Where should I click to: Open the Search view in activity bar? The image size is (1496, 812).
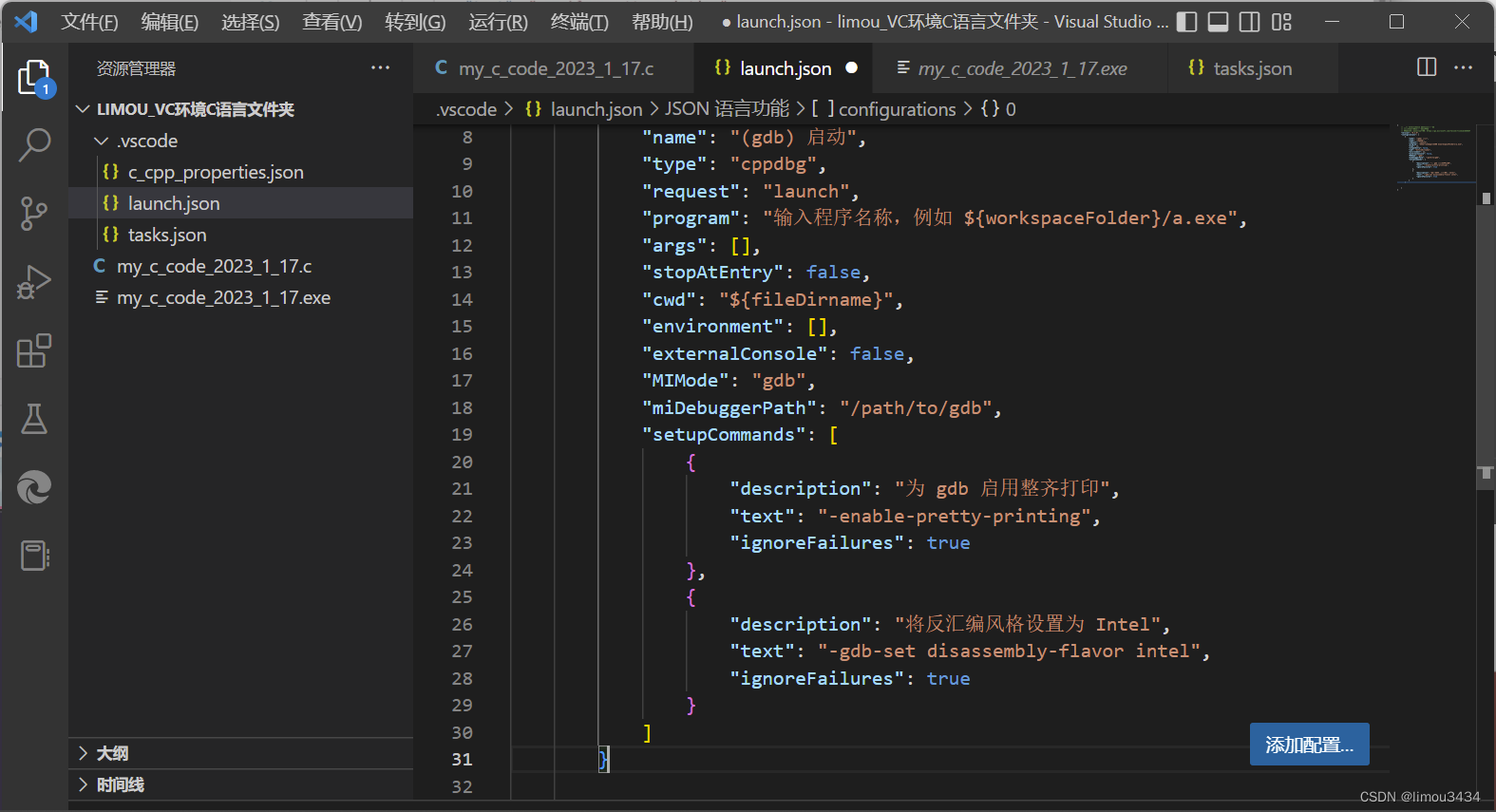[34, 145]
